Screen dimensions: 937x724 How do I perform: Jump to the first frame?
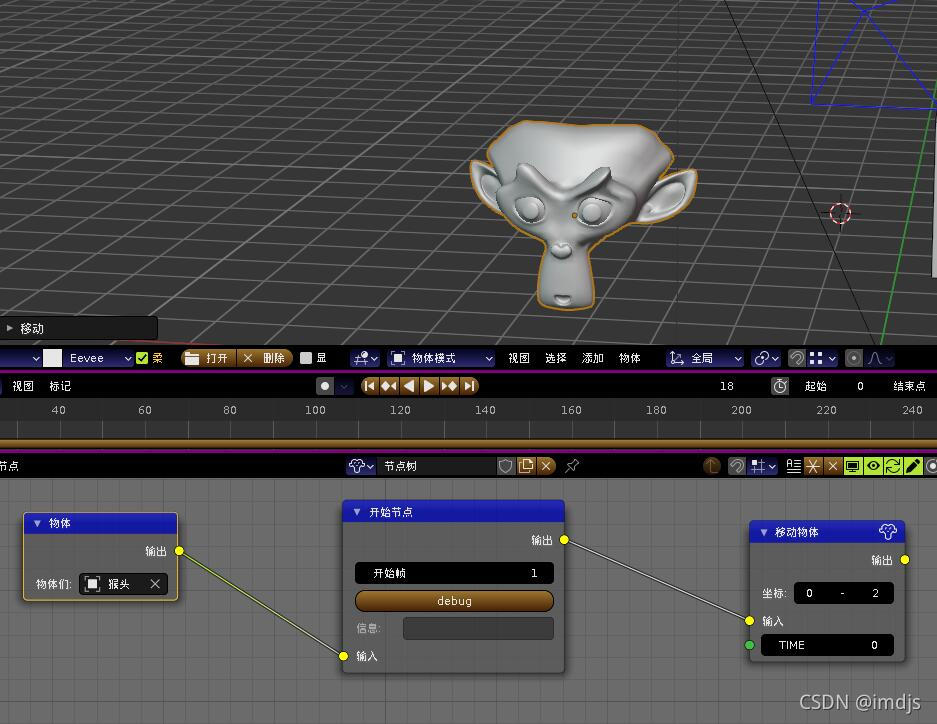pyautogui.click(x=370, y=386)
